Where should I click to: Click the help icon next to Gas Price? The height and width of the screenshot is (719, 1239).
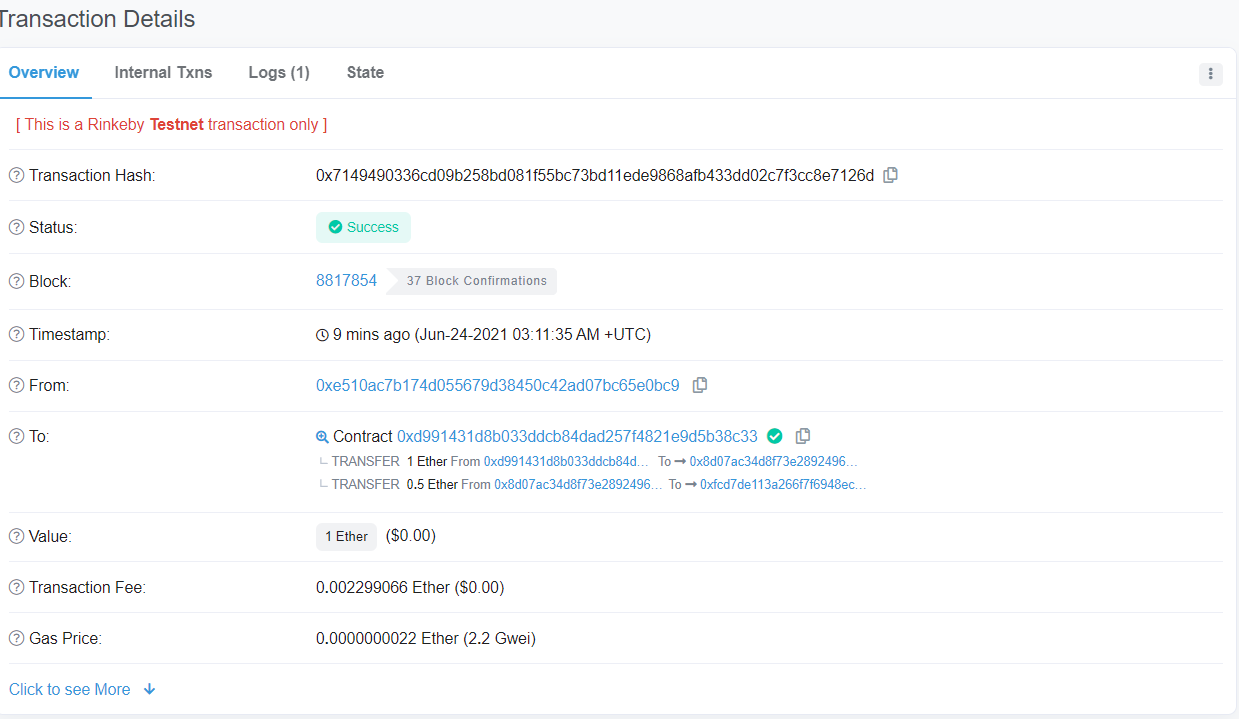pyautogui.click(x=16, y=639)
